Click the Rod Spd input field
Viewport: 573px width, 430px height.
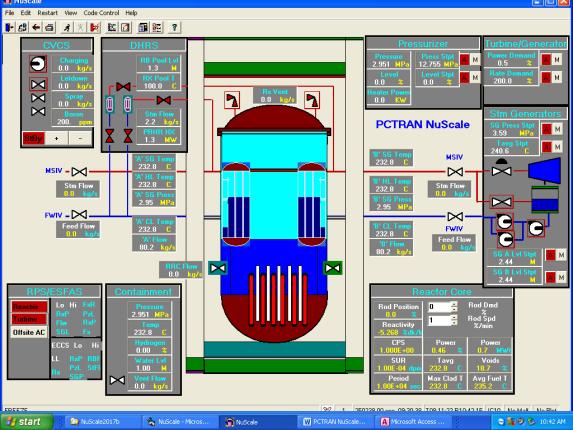[440, 320]
